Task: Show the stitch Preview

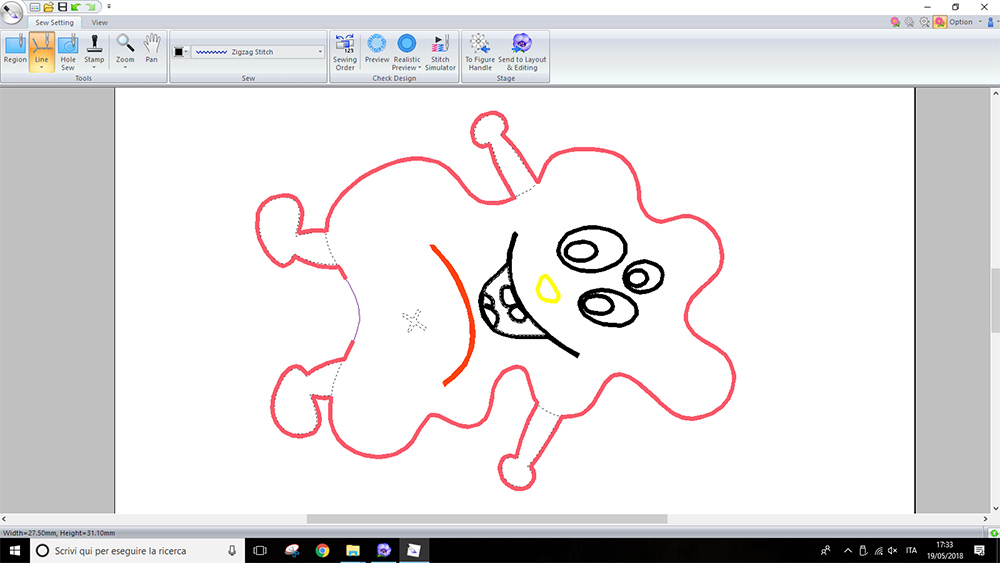Action: pos(377,48)
